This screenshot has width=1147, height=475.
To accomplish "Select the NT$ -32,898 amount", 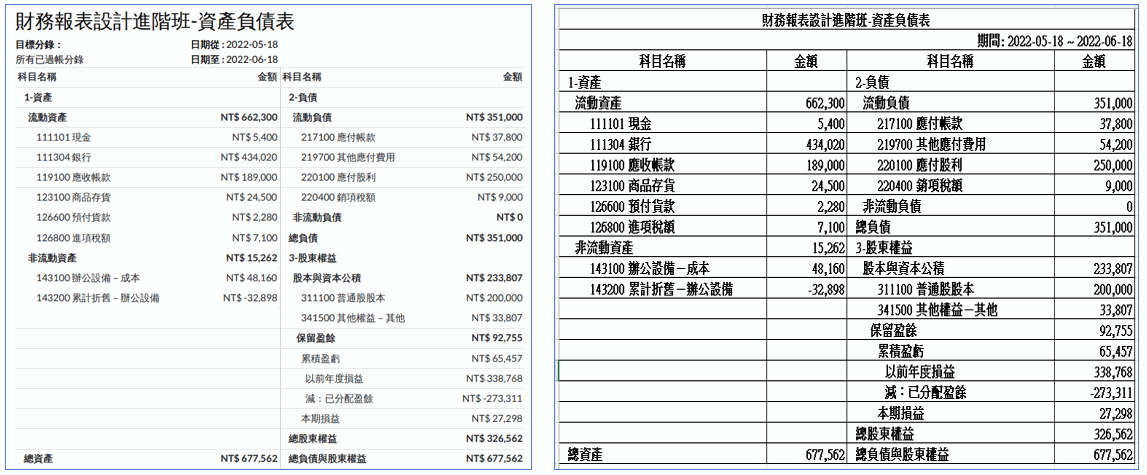I will tap(250, 298).
